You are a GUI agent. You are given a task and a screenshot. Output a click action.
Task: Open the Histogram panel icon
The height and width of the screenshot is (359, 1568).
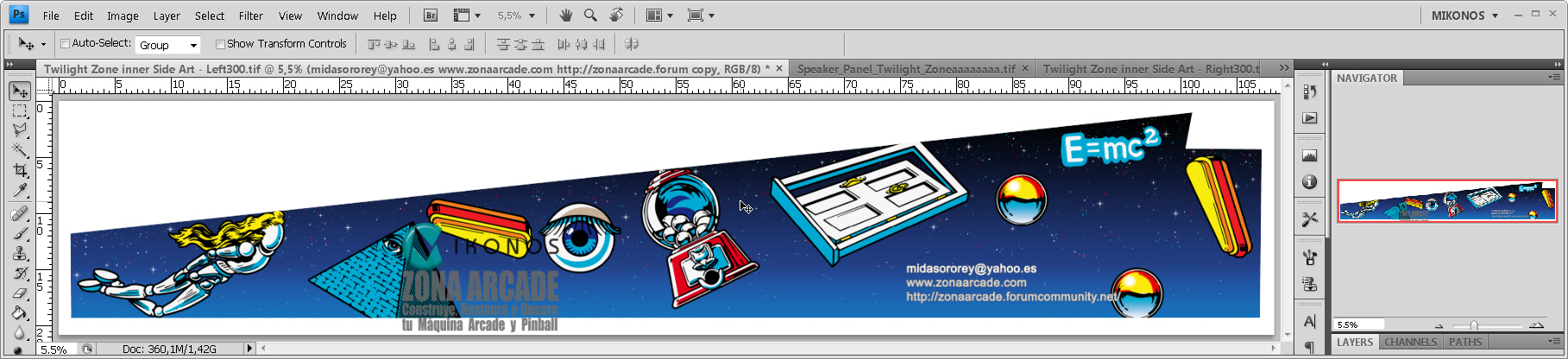click(x=1309, y=156)
